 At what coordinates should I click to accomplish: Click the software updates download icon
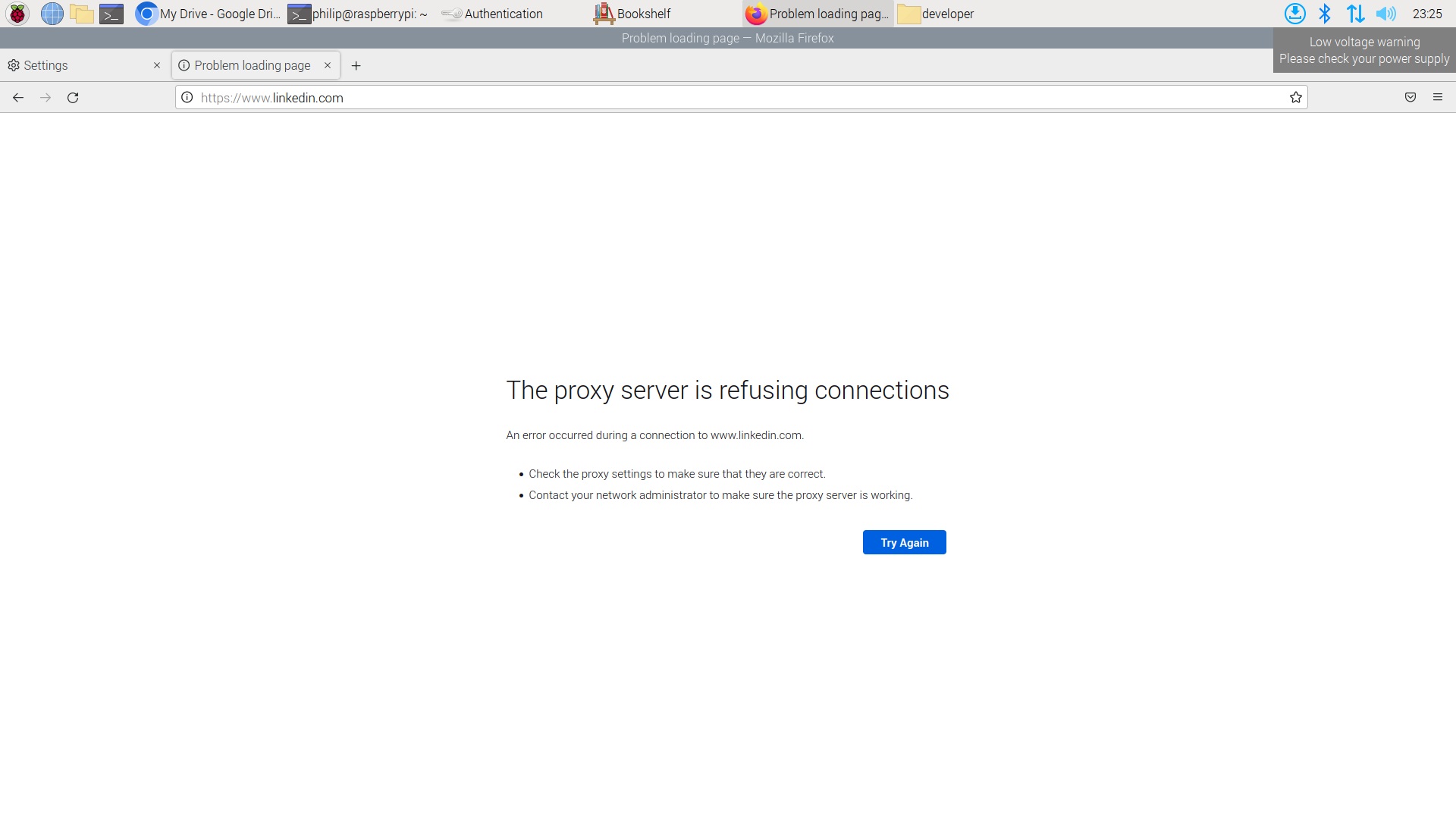coord(1294,14)
